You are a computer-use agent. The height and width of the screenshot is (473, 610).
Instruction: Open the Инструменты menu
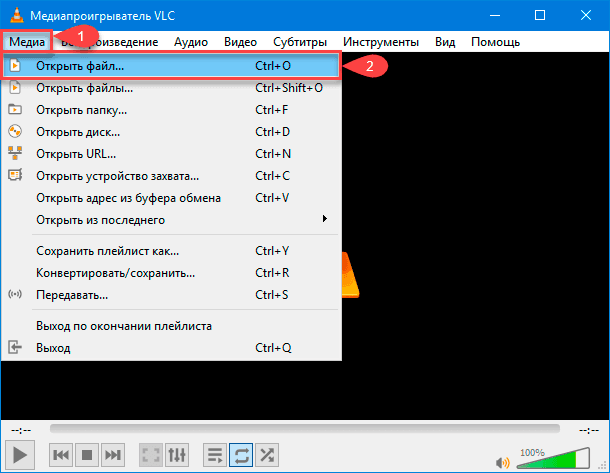pyautogui.click(x=381, y=42)
